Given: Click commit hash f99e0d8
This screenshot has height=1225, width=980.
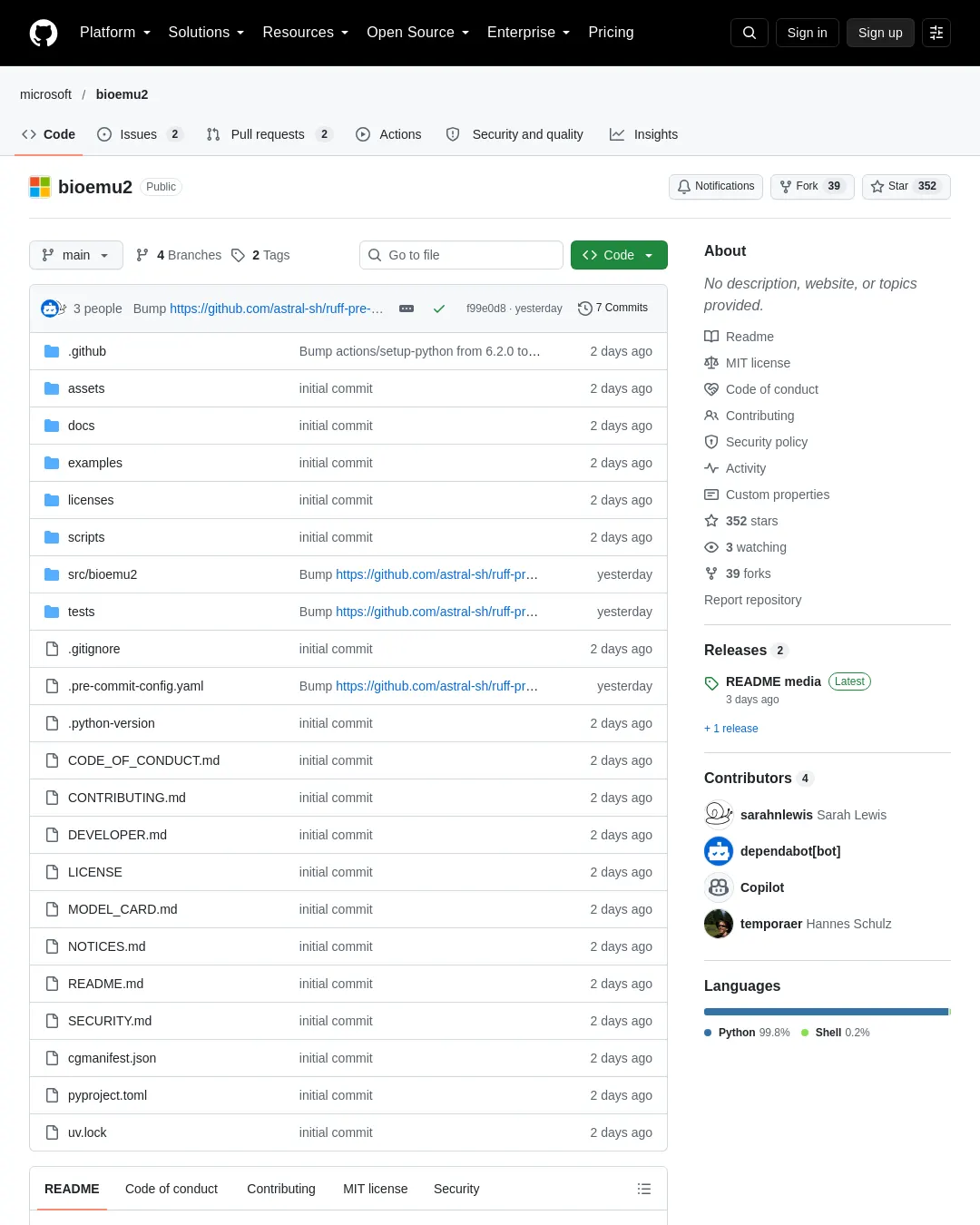Looking at the screenshot, I should [486, 309].
